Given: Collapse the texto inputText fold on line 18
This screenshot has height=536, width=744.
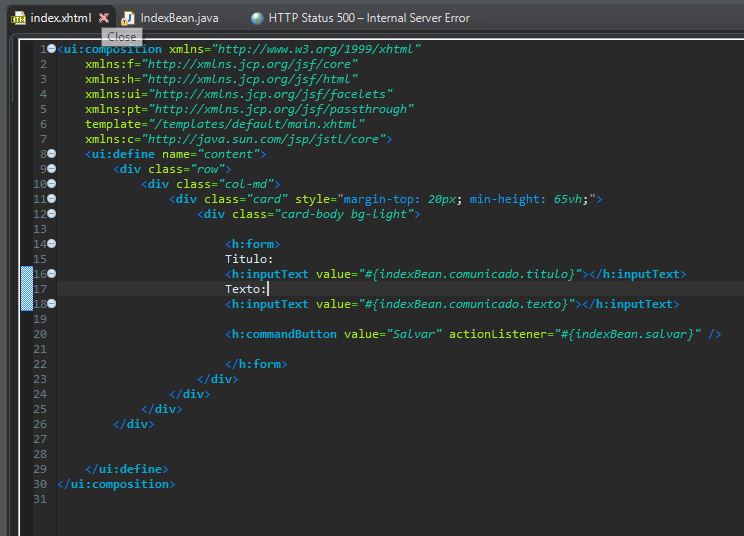Looking at the screenshot, I should tap(51, 303).
